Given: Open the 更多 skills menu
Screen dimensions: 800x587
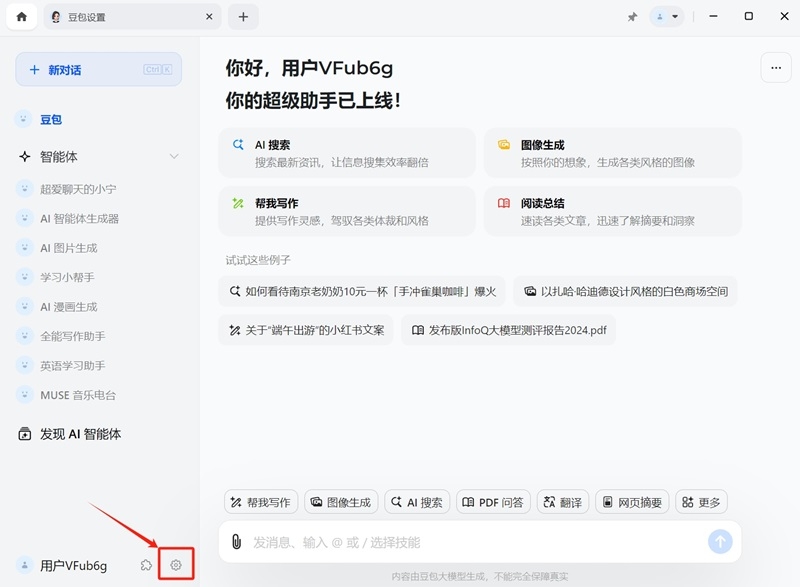Looking at the screenshot, I should (x=701, y=502).
